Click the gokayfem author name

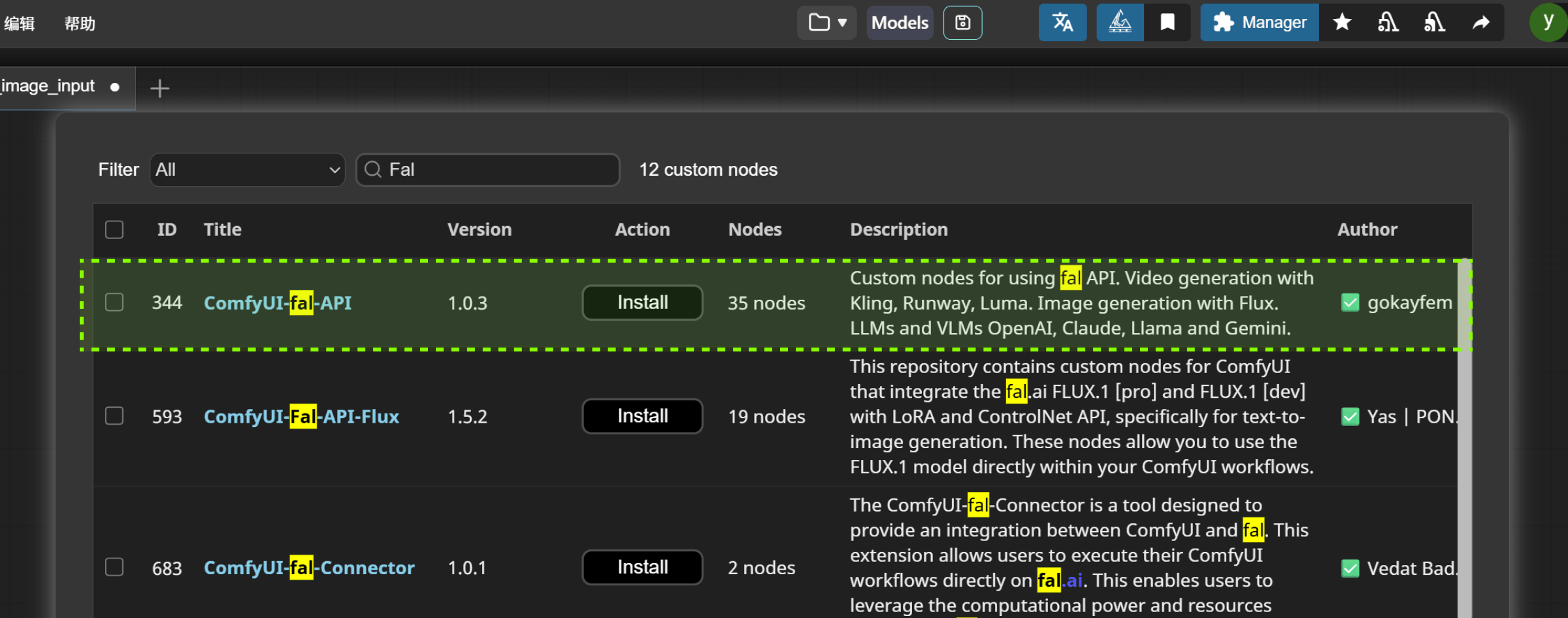pyautogui.click(x=1409, y=303)
